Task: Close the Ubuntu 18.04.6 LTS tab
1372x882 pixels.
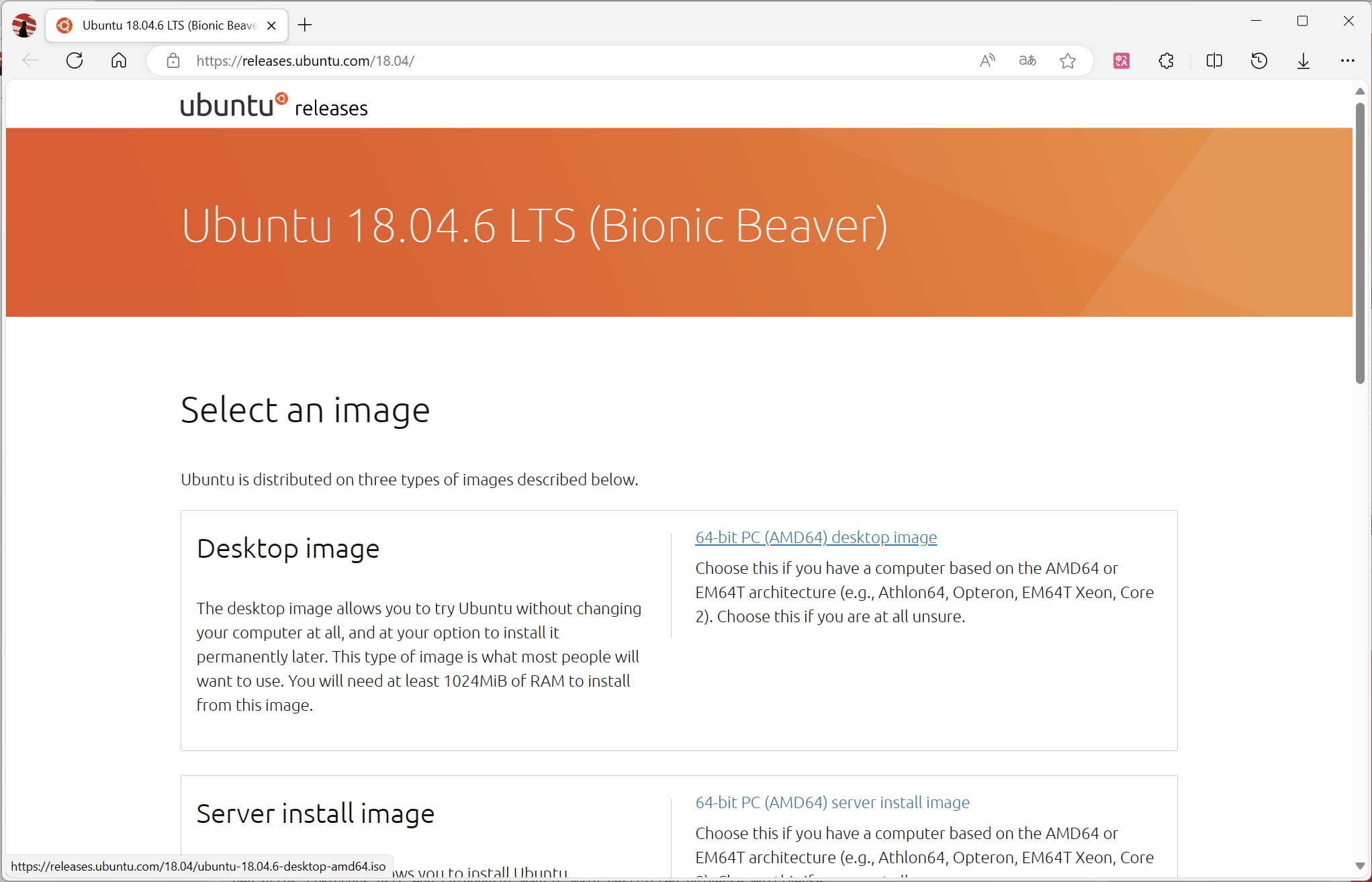Action: [x=271, y=26]
